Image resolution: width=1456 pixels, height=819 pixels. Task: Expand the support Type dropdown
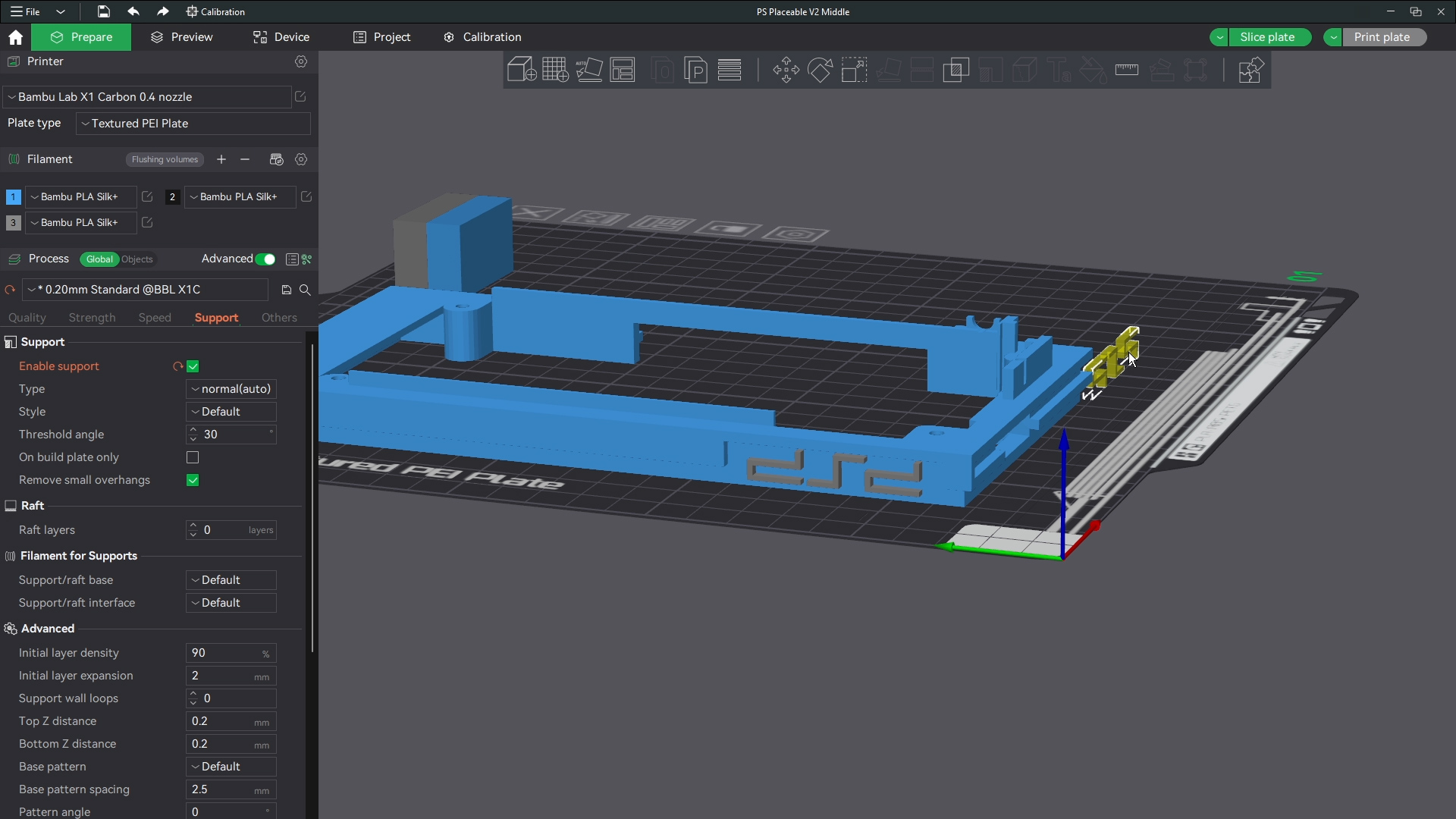[x=231, y=389]
